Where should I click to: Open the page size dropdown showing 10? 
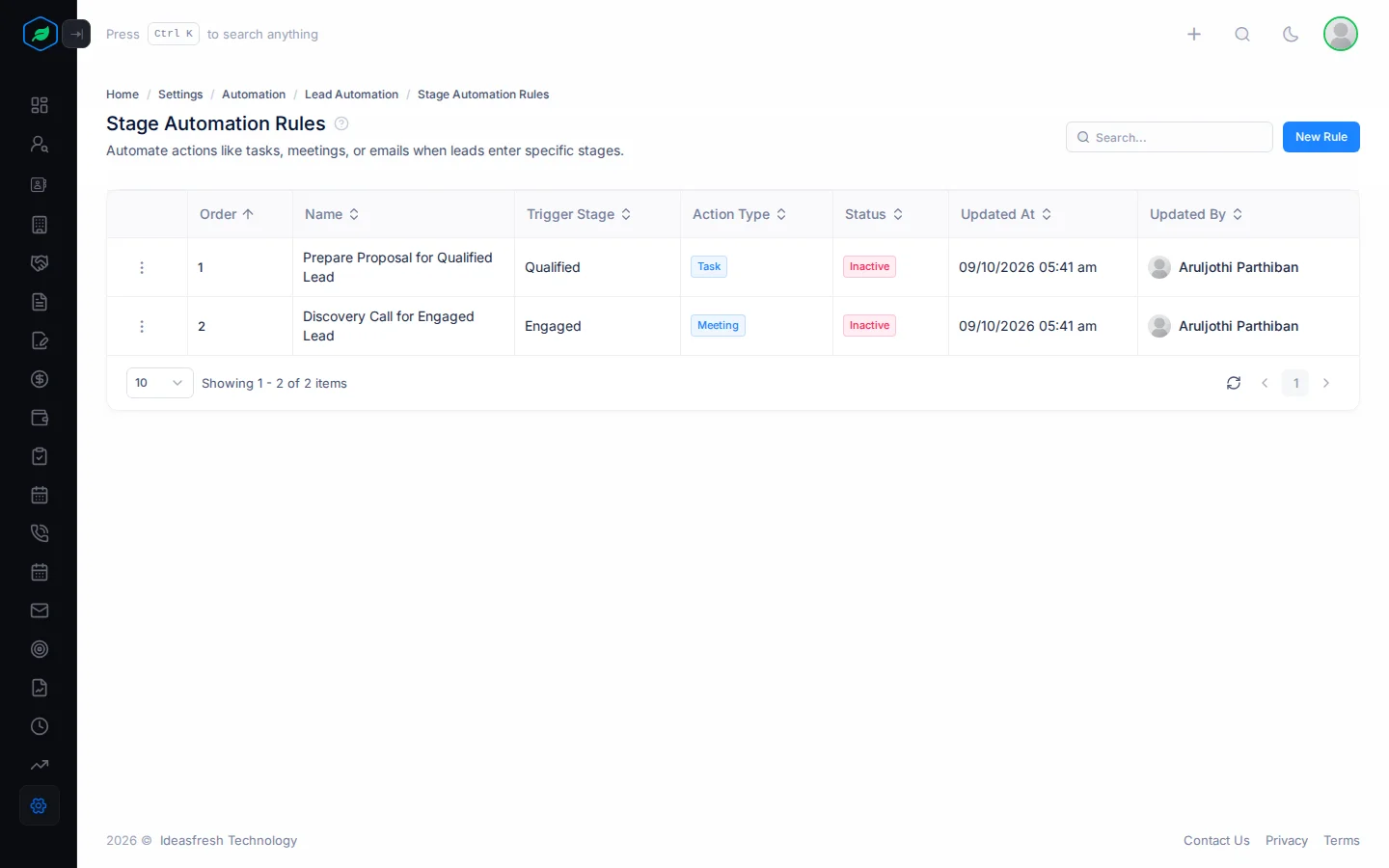click(x=160, y=383)
